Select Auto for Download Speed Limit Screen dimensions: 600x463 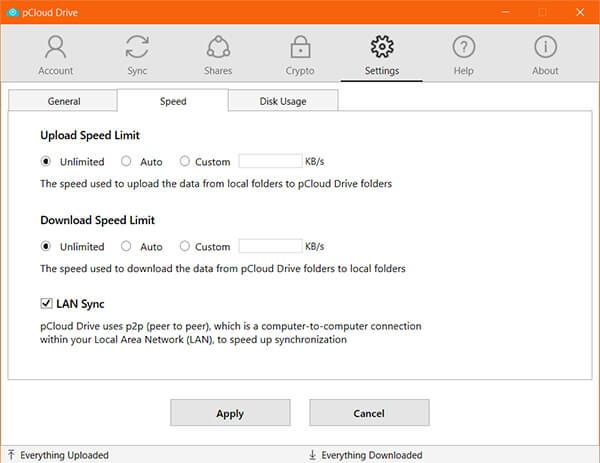[x=126, y=246]
